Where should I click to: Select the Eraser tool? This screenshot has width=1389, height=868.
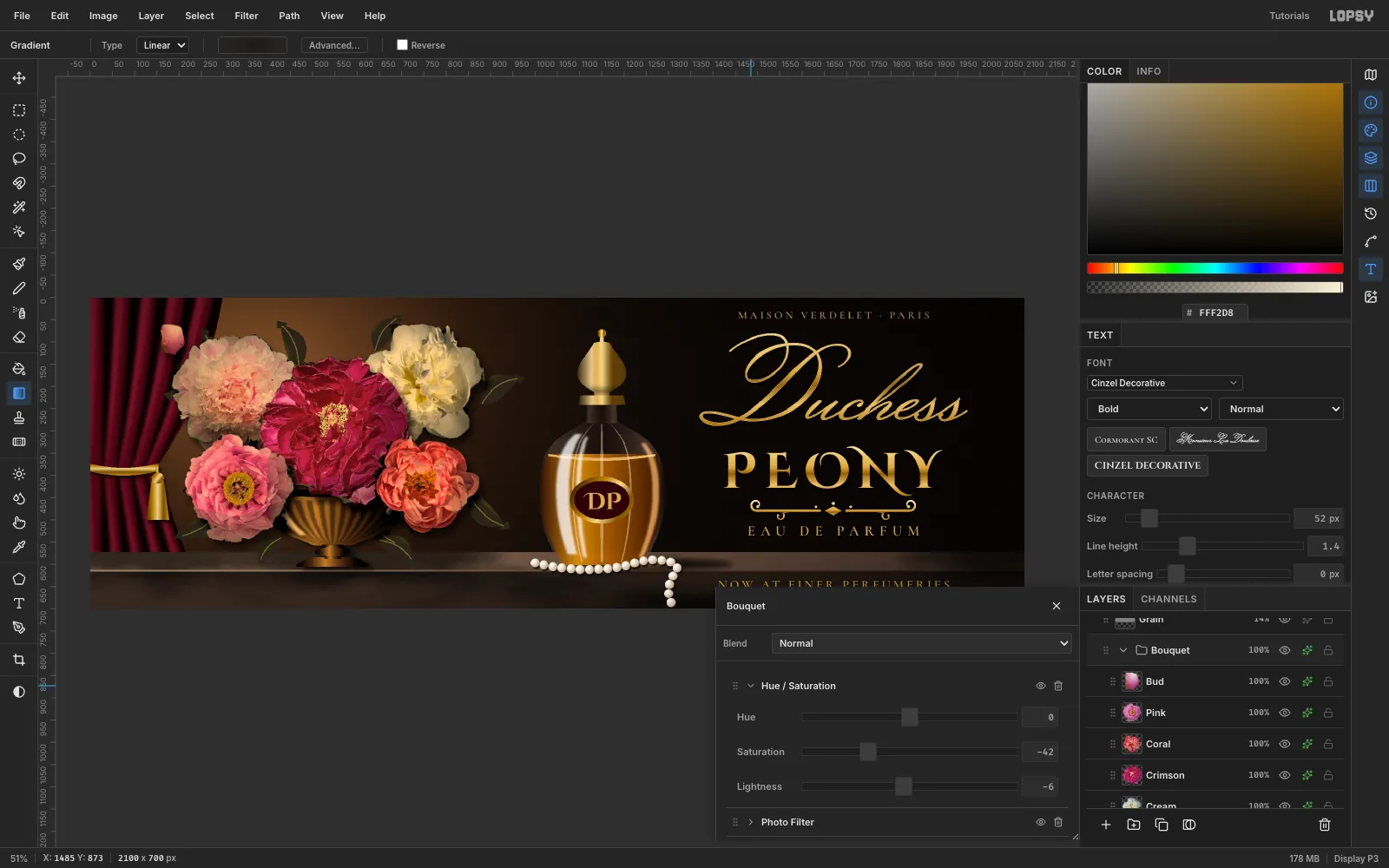tap(19, 337)
